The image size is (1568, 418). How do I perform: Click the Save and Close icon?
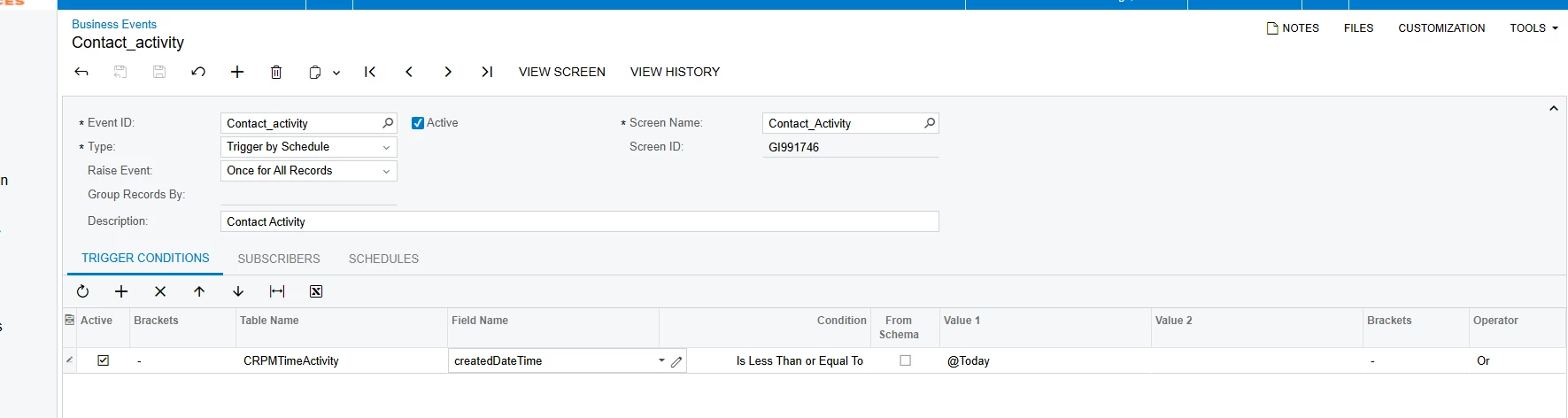(120, 72)
